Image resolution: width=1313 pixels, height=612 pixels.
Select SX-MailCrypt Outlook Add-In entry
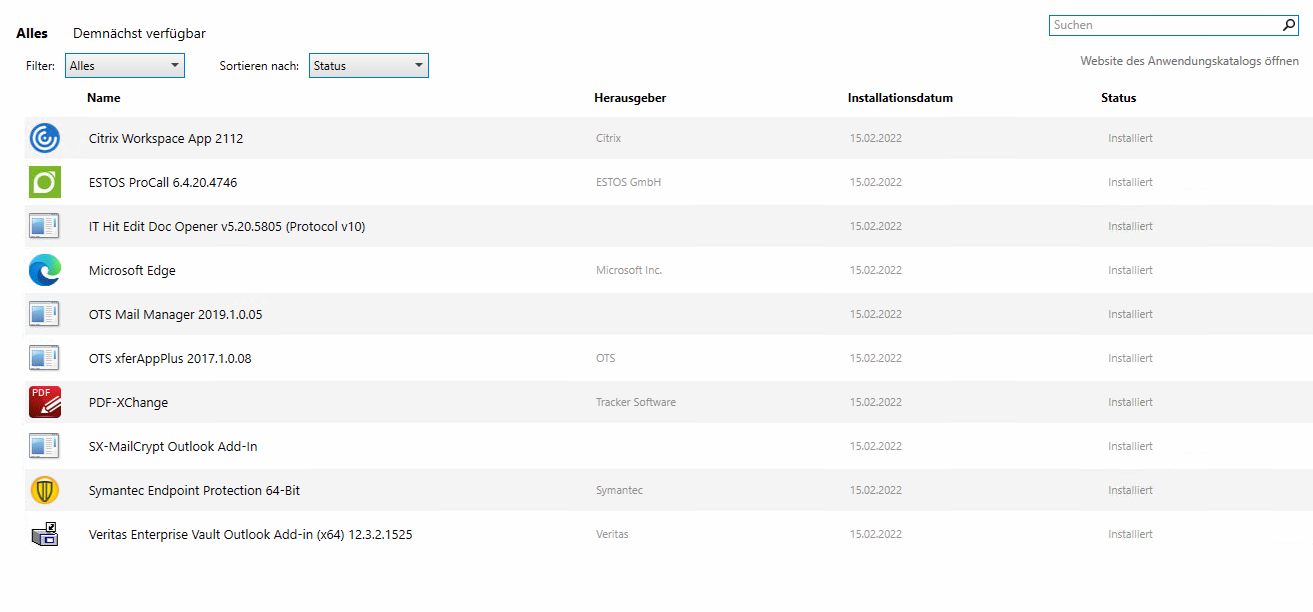(x=173, y=446)
